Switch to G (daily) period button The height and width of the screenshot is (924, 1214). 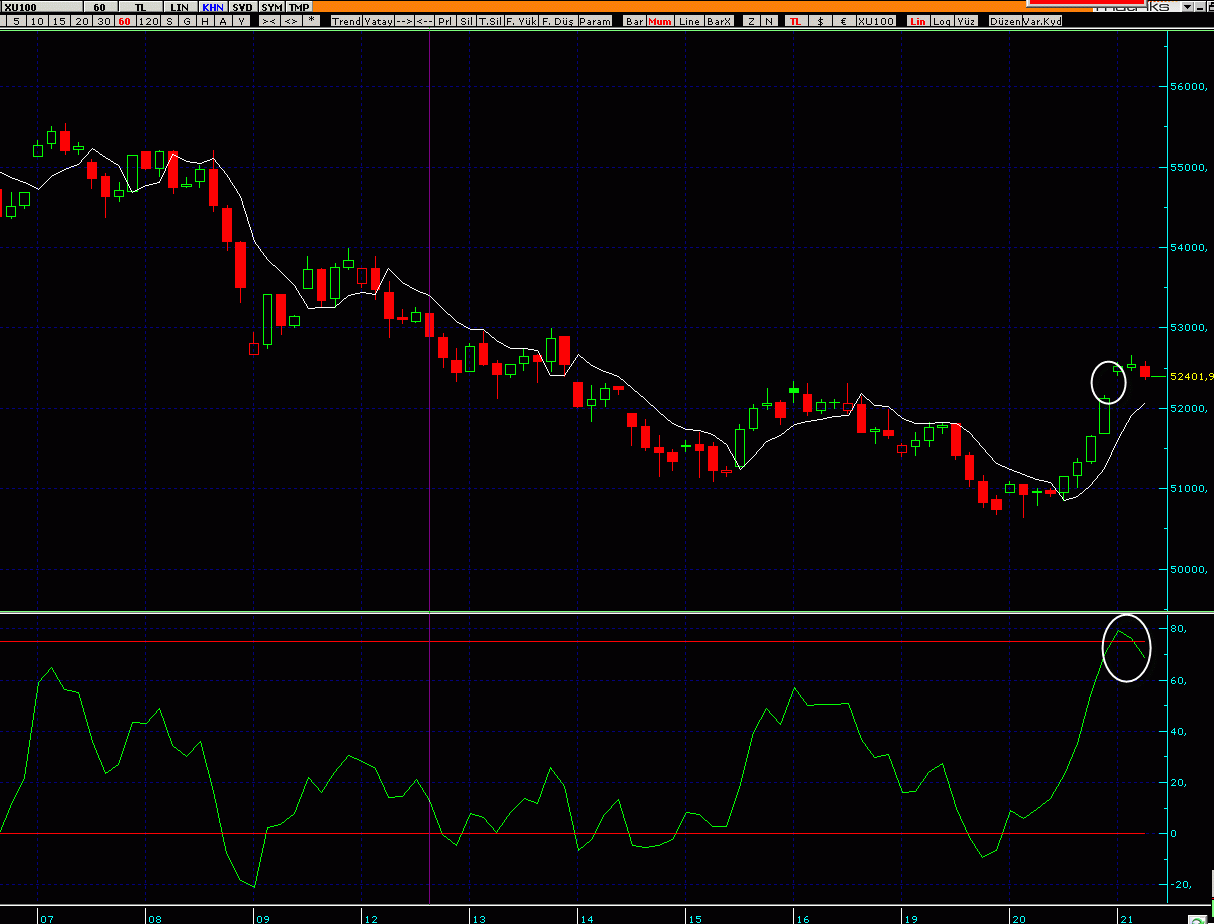click(187, 21)
